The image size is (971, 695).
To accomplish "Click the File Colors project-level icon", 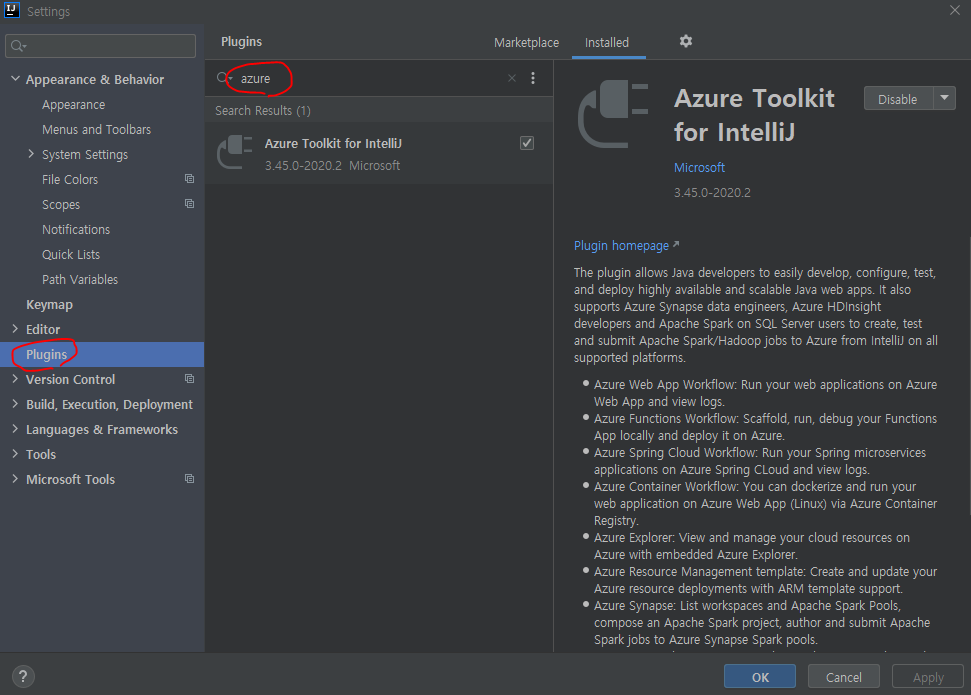I will pyautogui.click(x=189, y=179).
